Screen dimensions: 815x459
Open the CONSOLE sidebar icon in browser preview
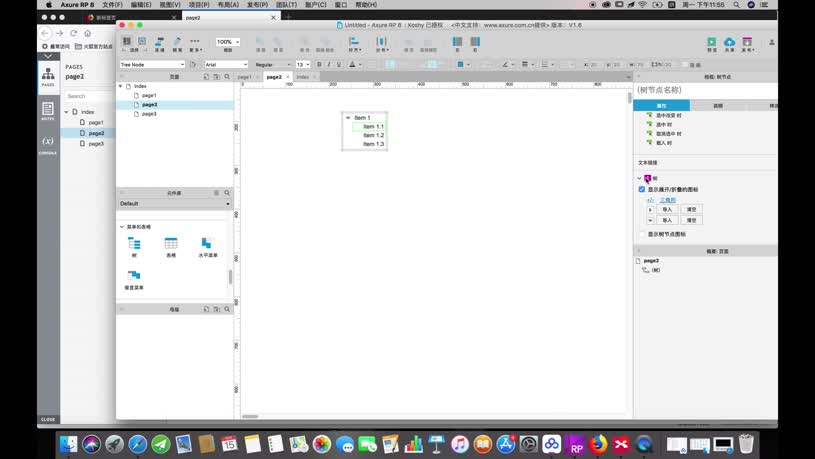point(48,144)
